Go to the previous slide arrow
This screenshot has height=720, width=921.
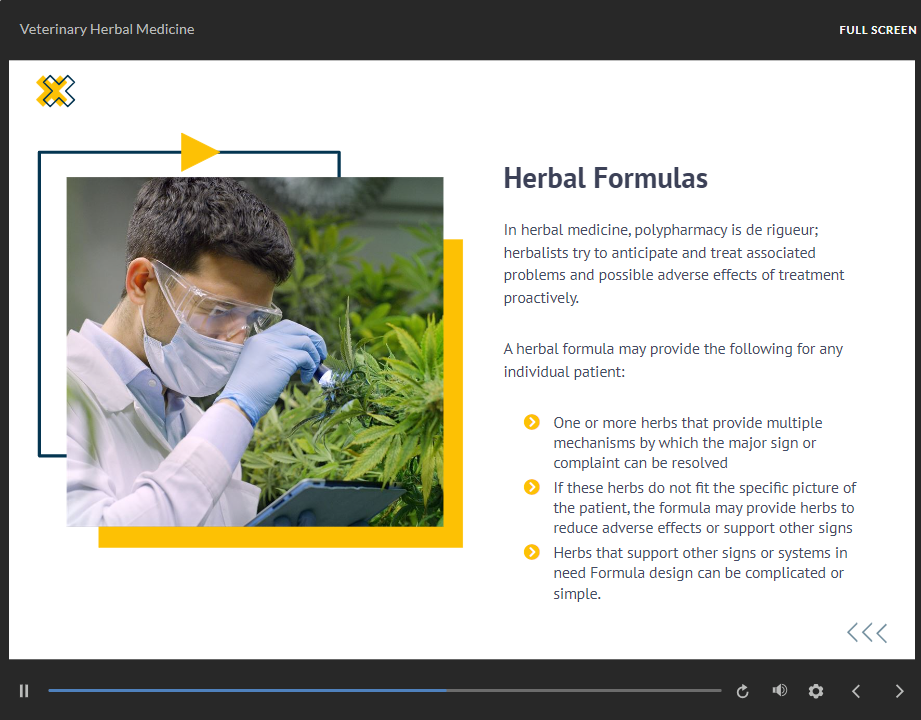(856, 691)
